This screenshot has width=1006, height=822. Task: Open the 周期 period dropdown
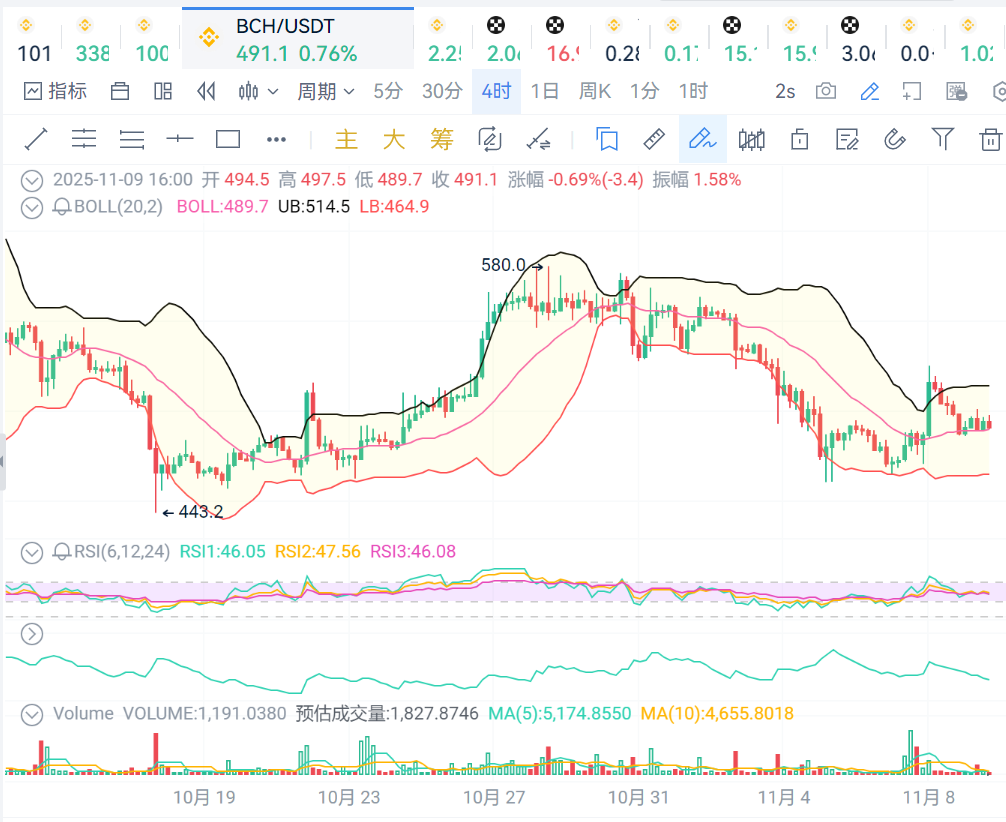click(325, 91)
